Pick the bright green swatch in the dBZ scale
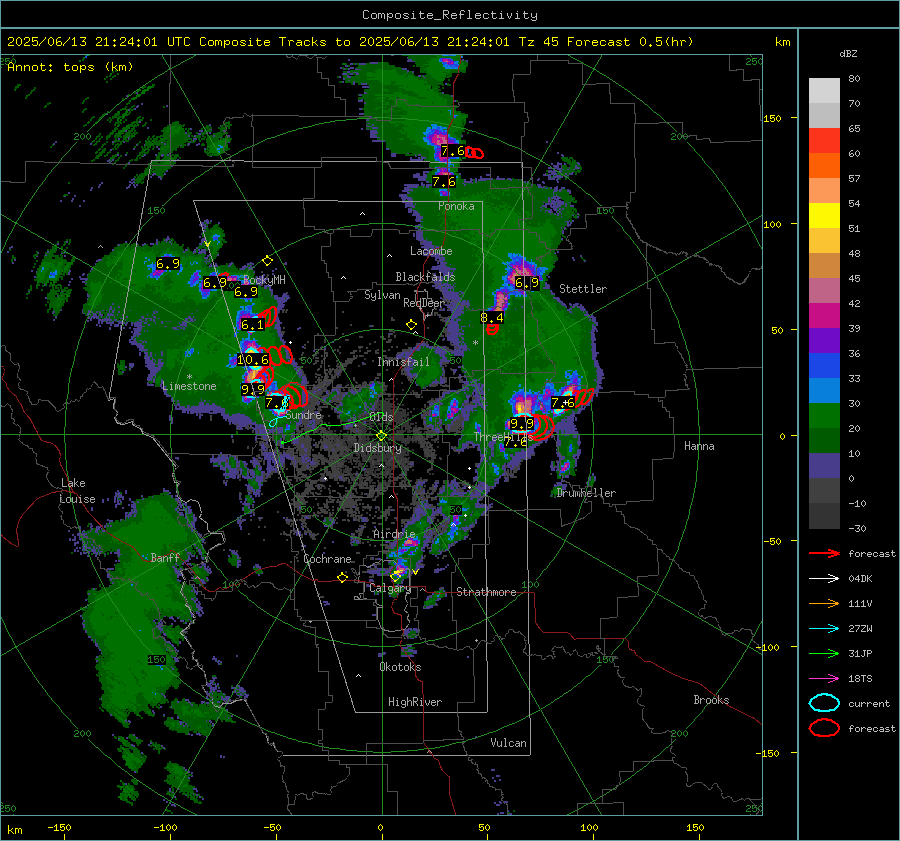The height and width of the screenshot is (841, 900). [824, 416]
